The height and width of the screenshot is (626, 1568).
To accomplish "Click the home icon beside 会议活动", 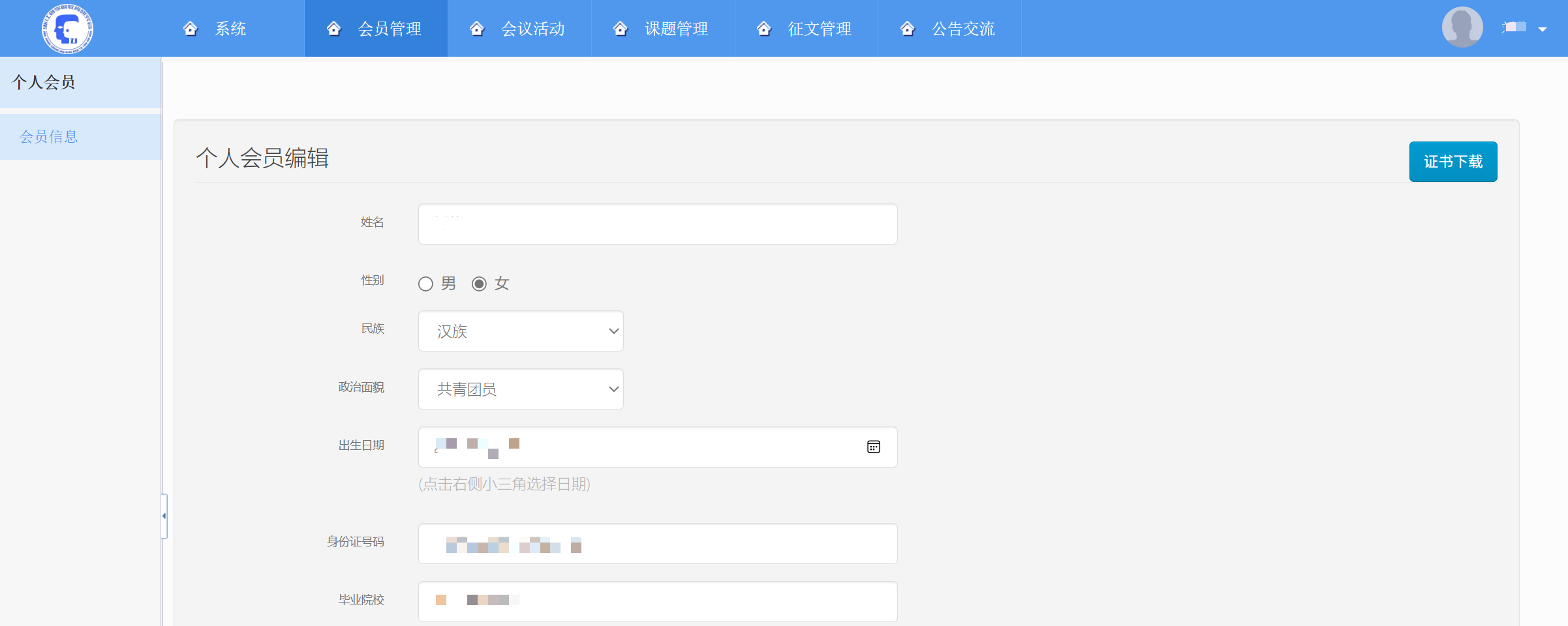I will coord(477,28).
